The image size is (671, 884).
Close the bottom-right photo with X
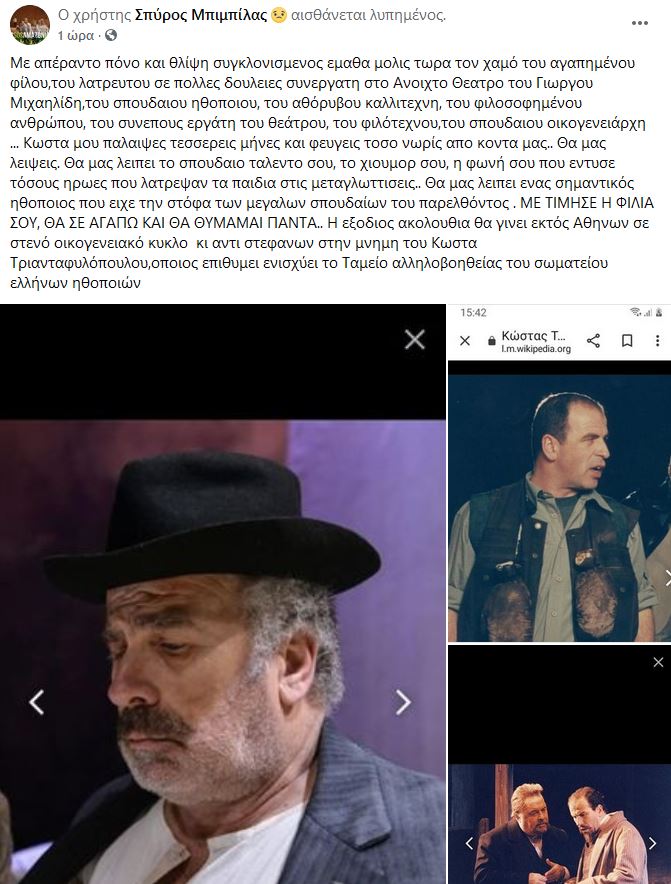[x=658, y=662]
